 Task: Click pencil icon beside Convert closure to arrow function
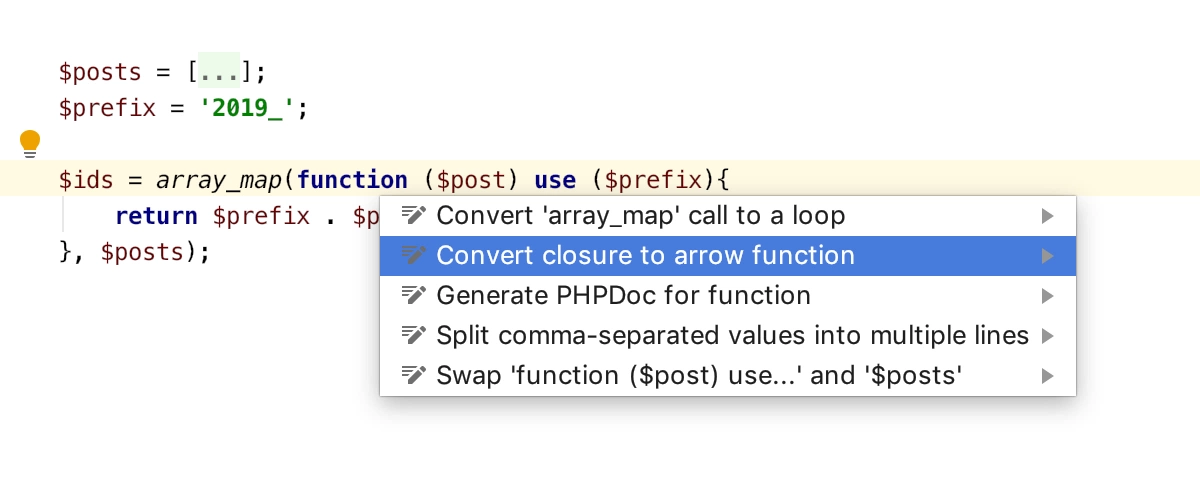tap(414, 255)
